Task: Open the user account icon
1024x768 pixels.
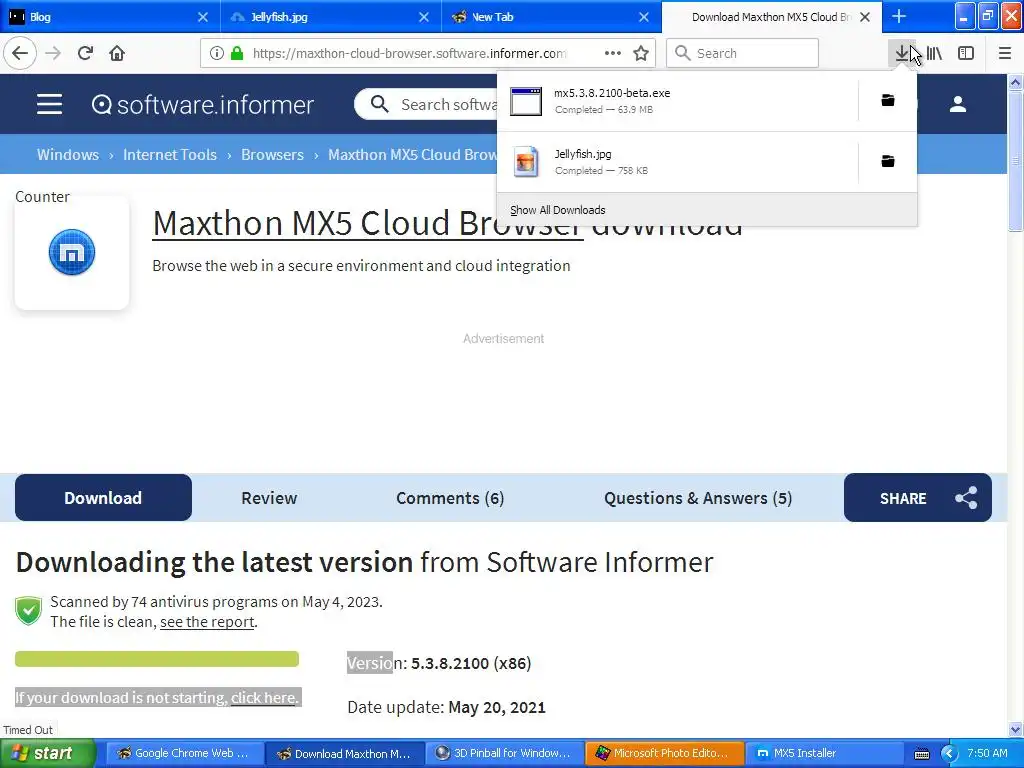Action: click(957, 104)
